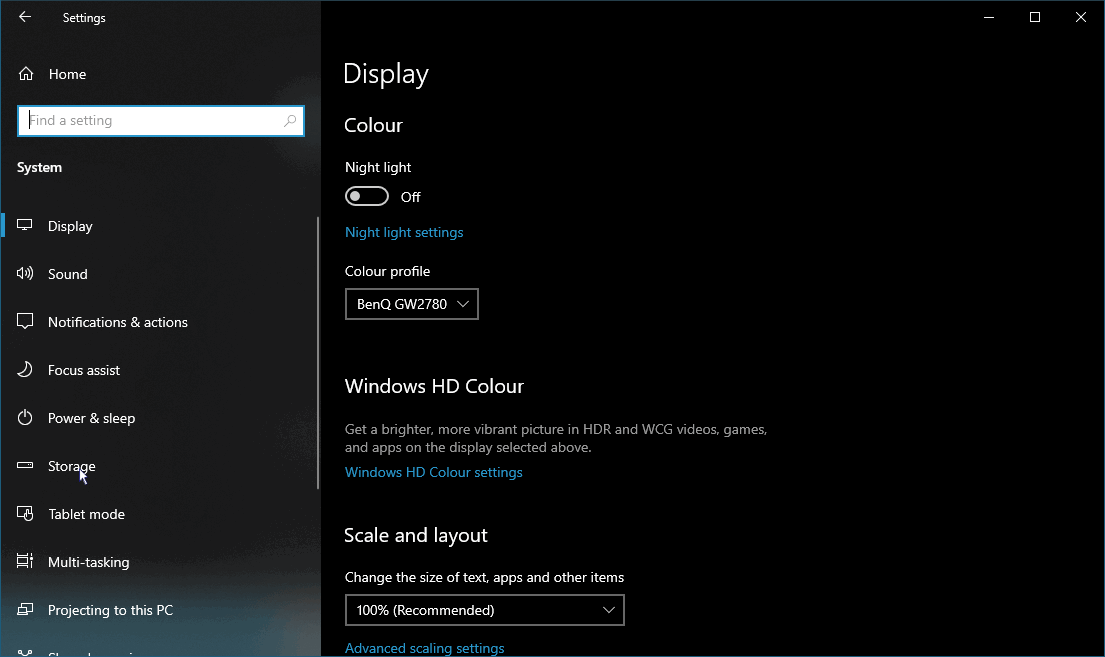The width and height of the screenshot is (1105, 657).
Task: Open Windows HD Colour settings link
Action: (x=433, y=472)
